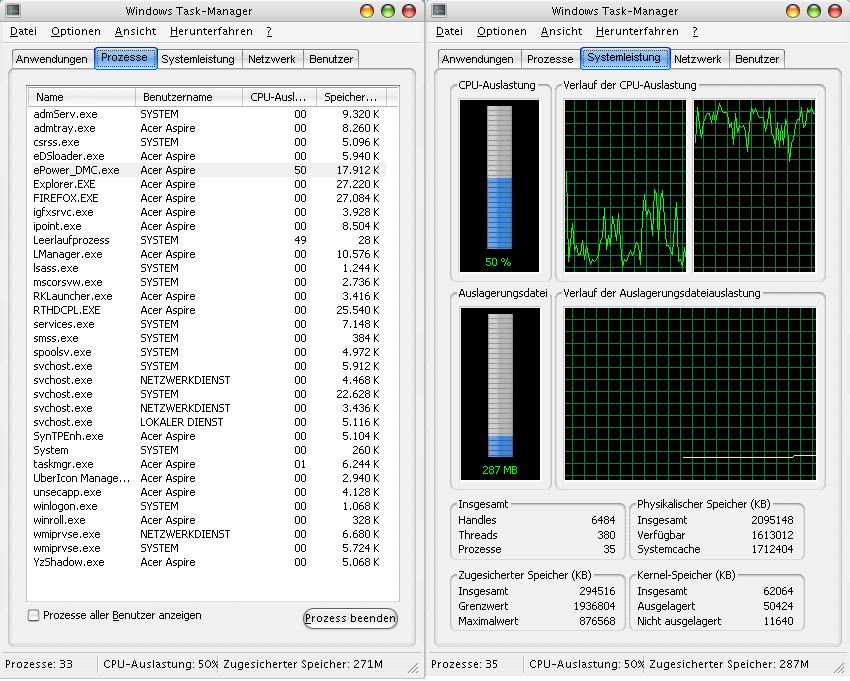
Task: Select the Leerlaufprozess row
Action: [x=208, y=240]
